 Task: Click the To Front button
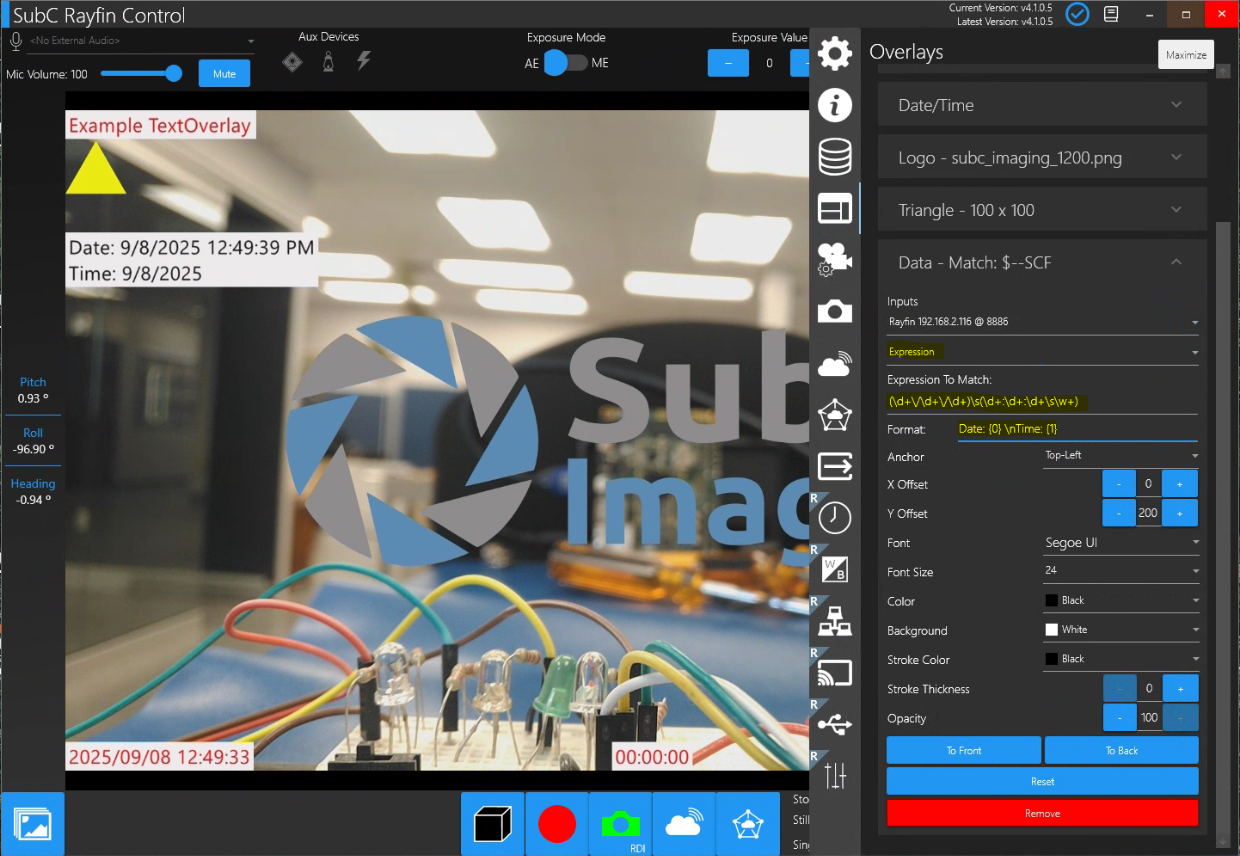click(x=963, y=751)
